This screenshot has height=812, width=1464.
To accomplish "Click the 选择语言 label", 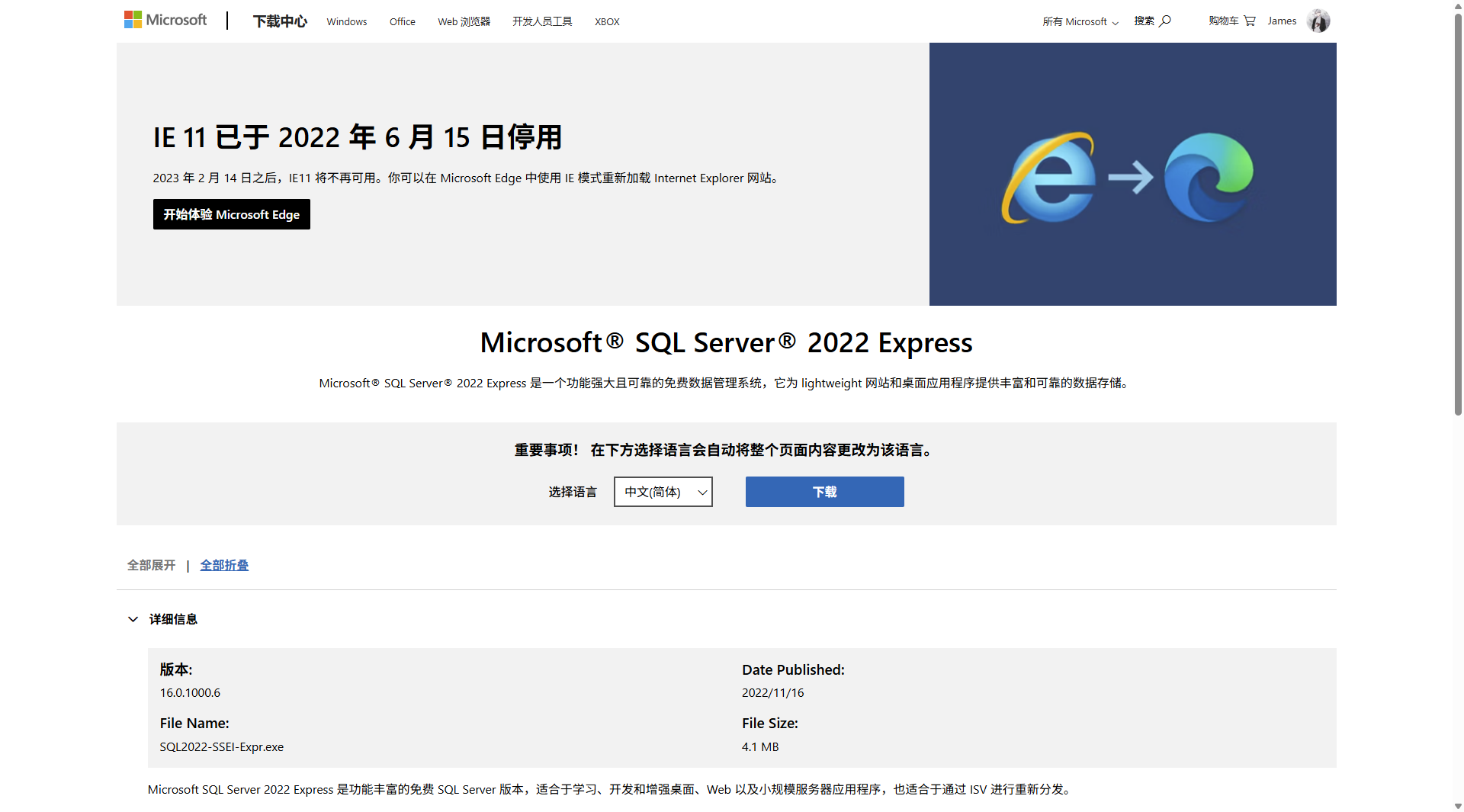I will tap(573, 492).
